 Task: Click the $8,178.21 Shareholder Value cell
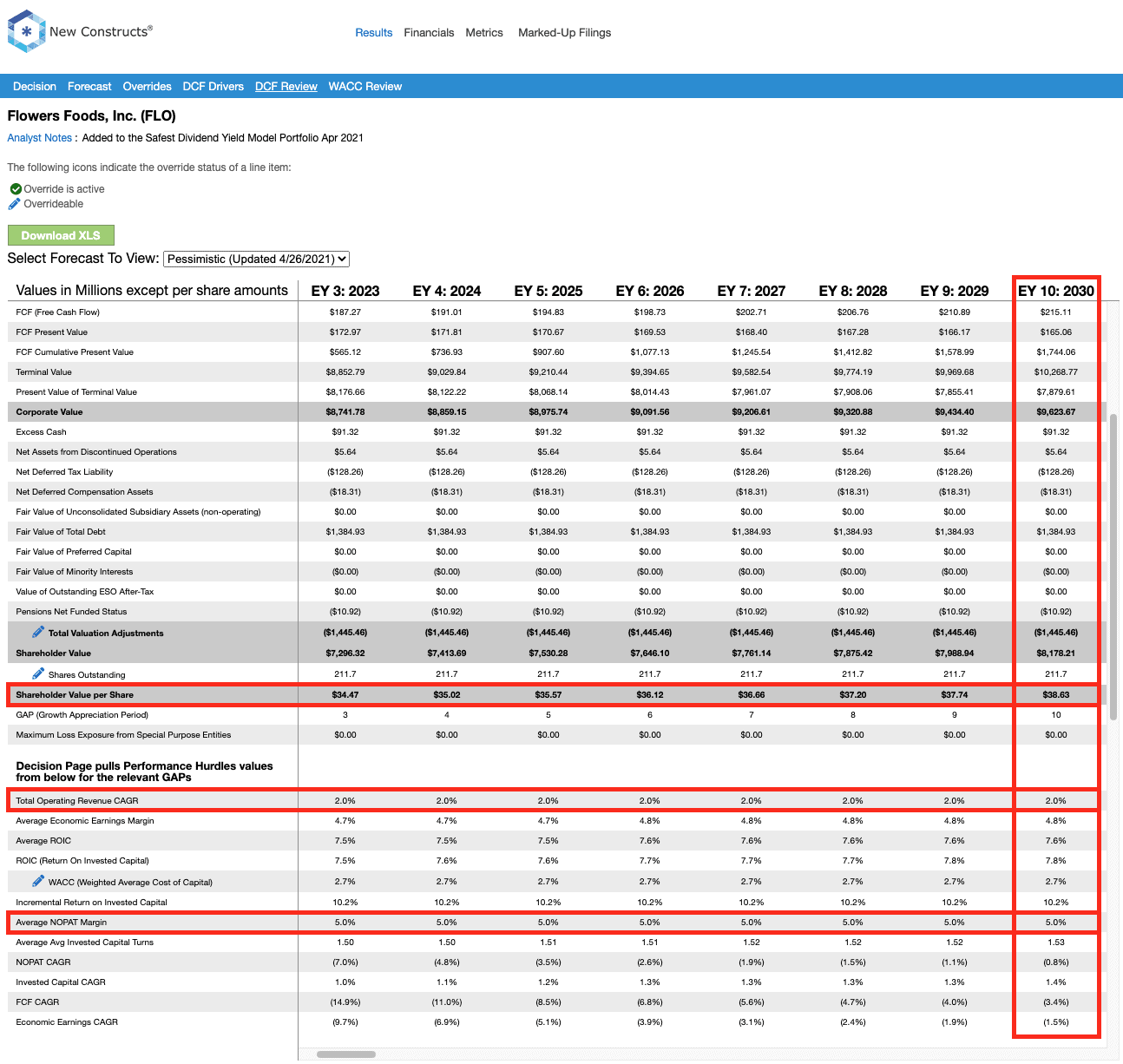(1056, 654)
